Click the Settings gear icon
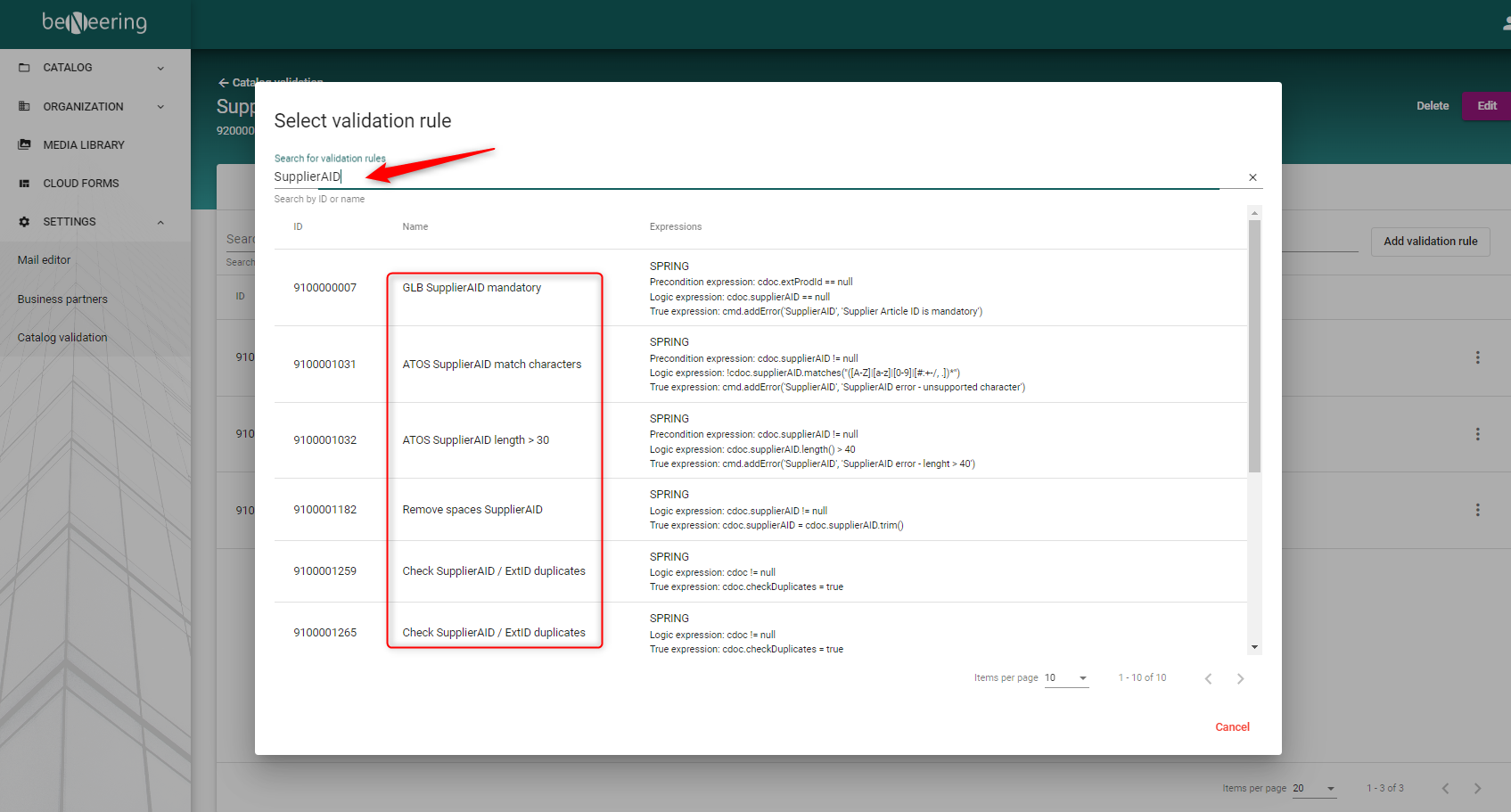 24,222
